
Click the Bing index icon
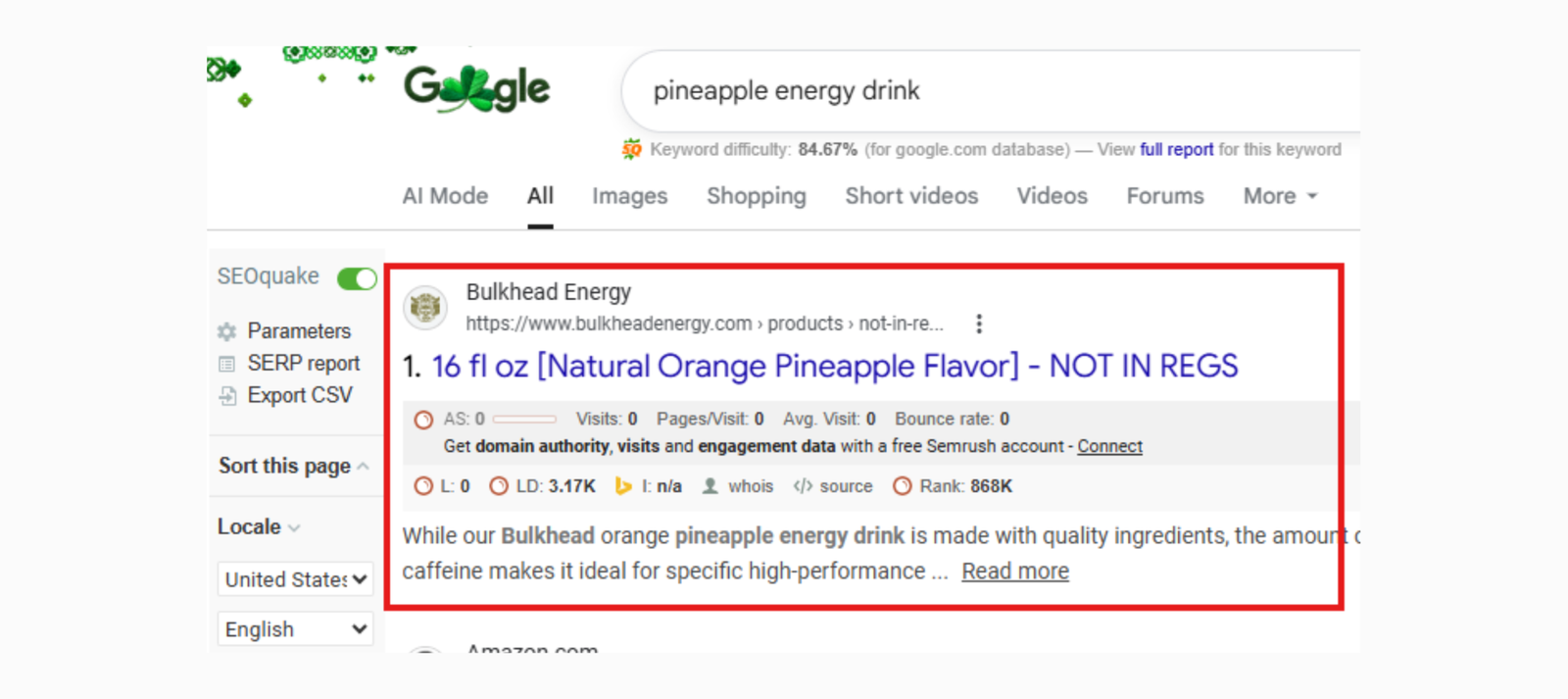pos(622,486)
